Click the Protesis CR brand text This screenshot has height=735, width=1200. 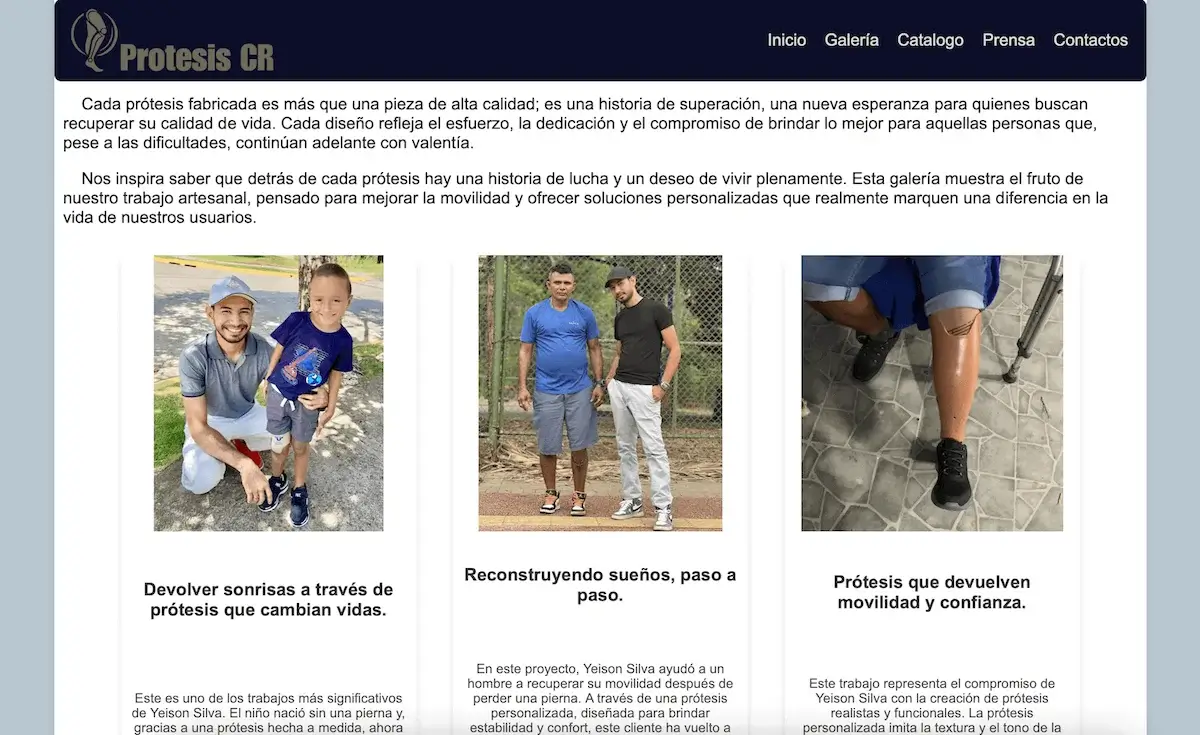coord(196,57)
